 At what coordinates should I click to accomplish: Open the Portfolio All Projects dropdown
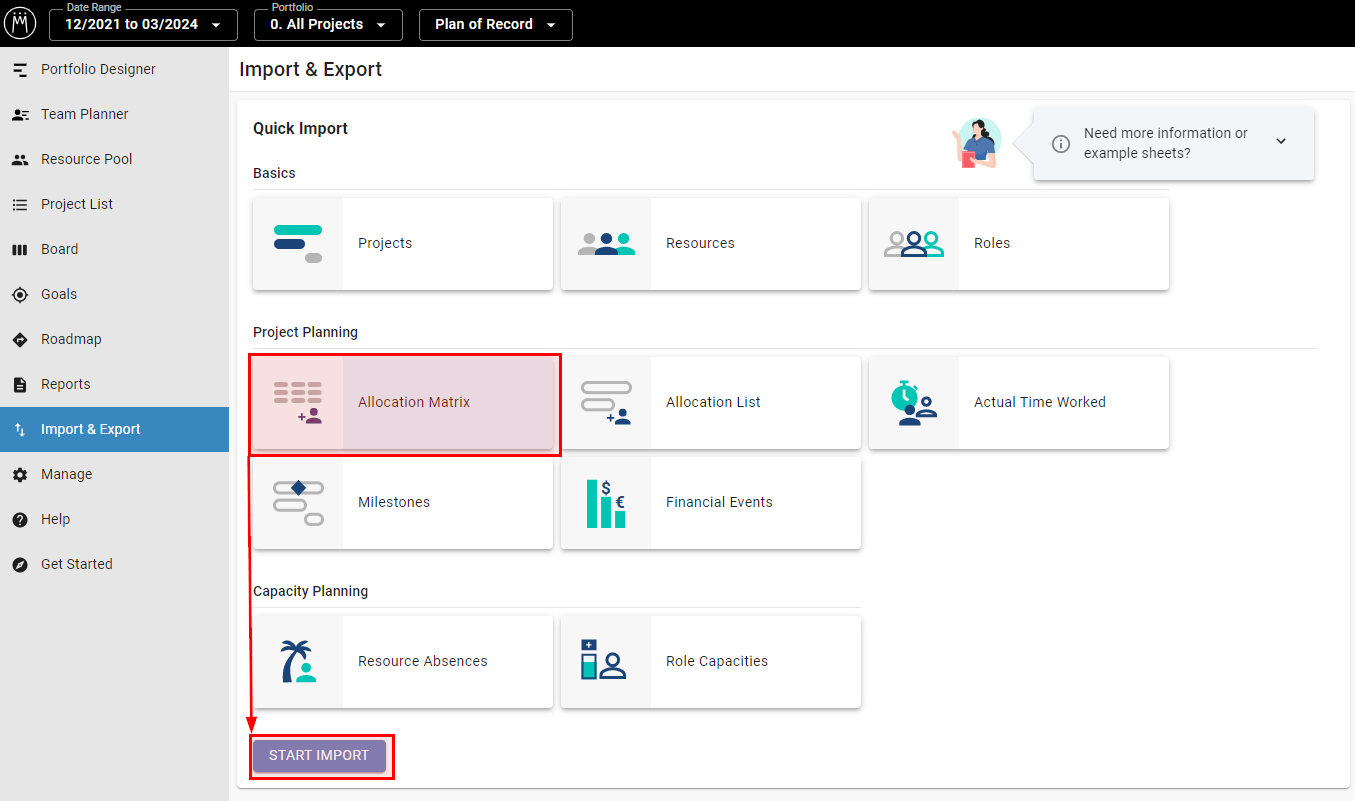[329, 24]
